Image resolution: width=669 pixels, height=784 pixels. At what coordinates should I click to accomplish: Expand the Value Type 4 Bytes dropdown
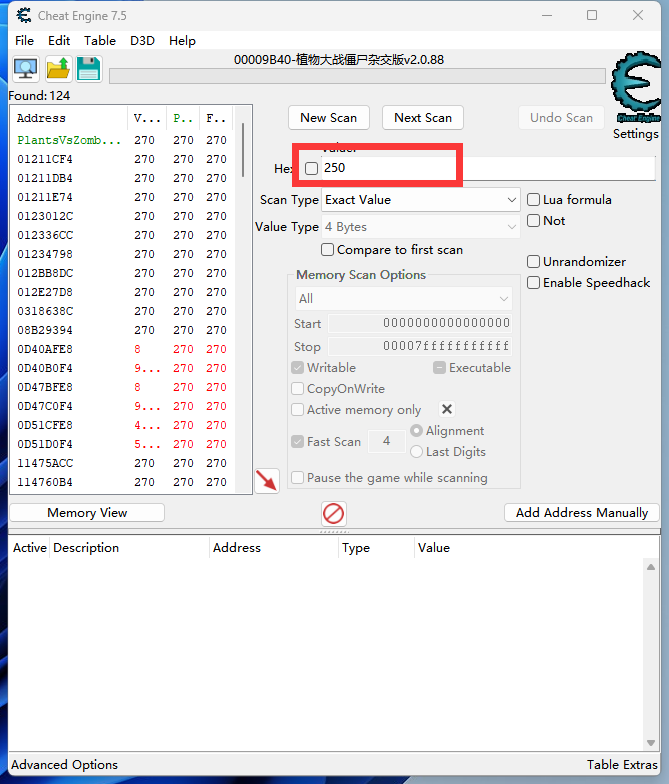coord(420,227)
